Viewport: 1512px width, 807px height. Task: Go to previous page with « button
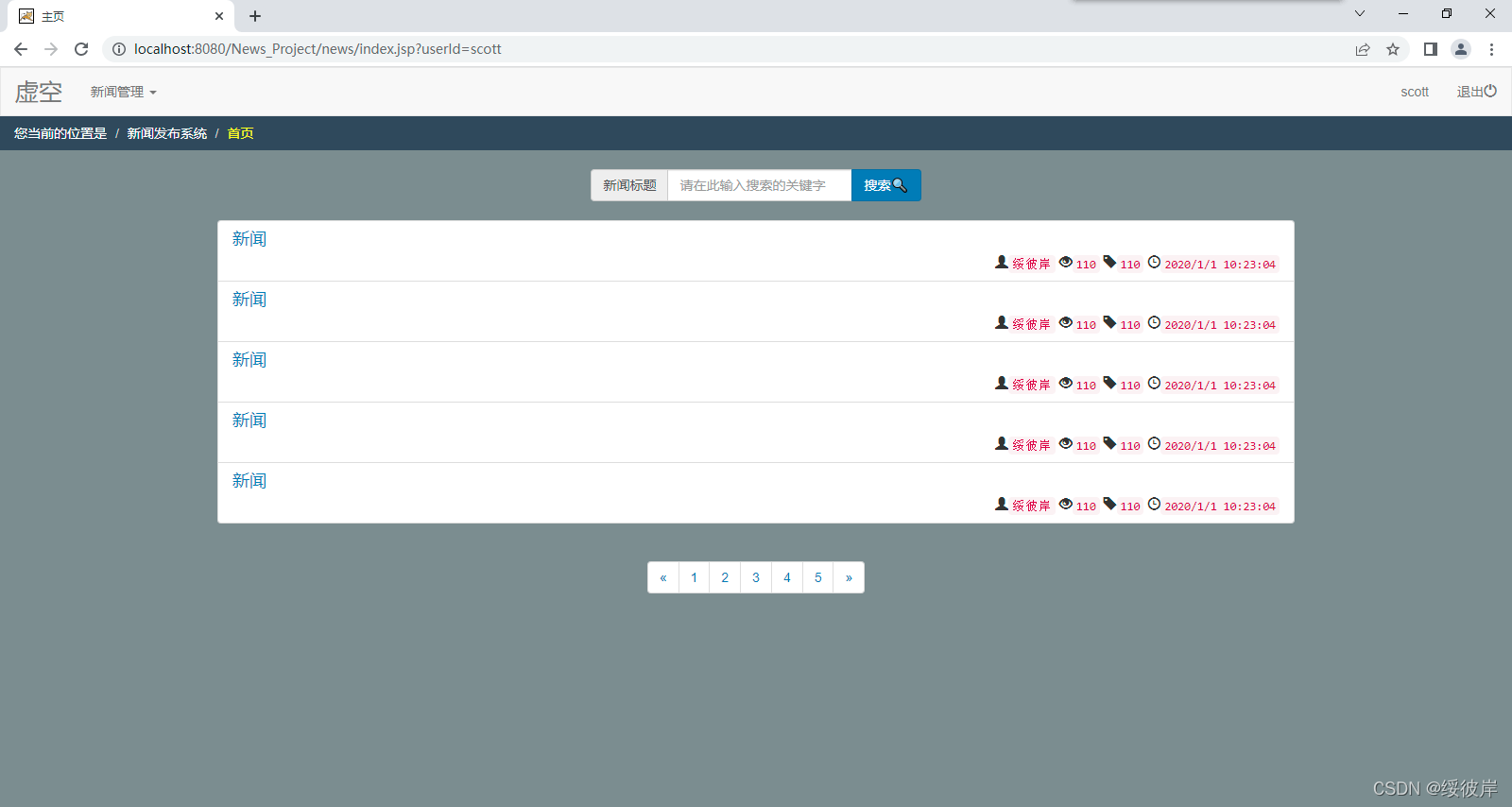point(663,577)
